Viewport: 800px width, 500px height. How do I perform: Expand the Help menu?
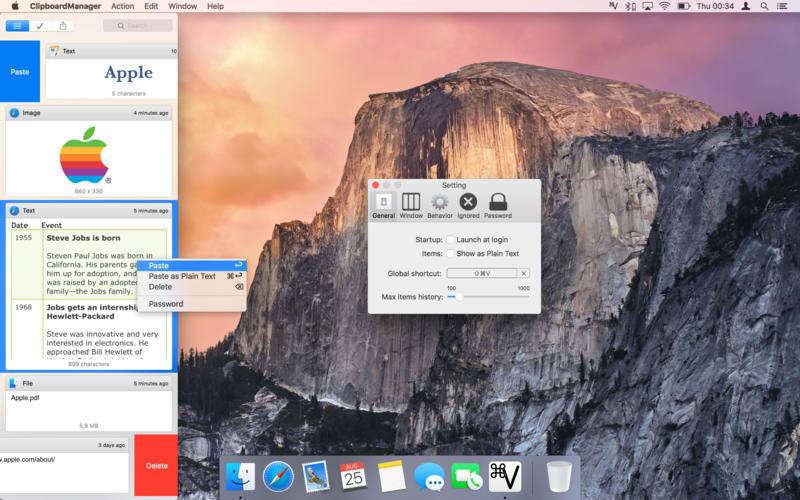click(x=215, y=6)
